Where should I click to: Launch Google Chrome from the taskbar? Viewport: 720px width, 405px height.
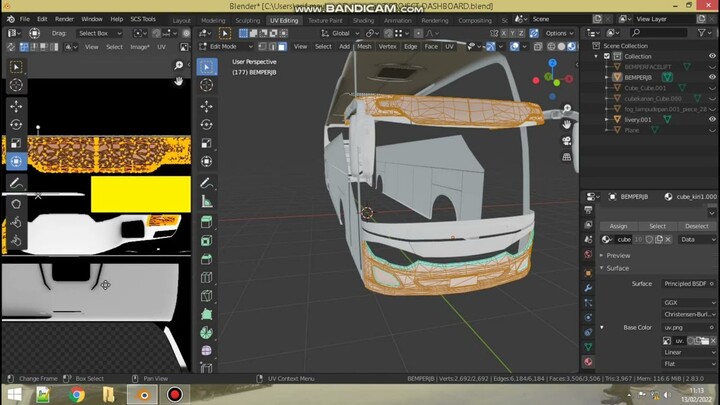[x=77, y=394]
